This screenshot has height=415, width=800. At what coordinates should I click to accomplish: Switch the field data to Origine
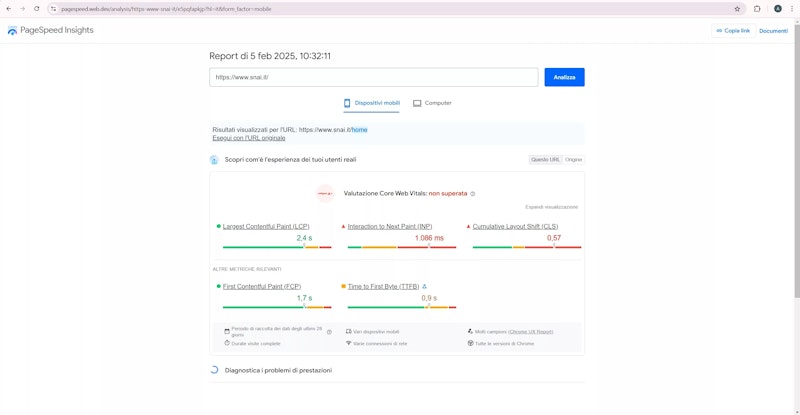[x=573, y=159]
